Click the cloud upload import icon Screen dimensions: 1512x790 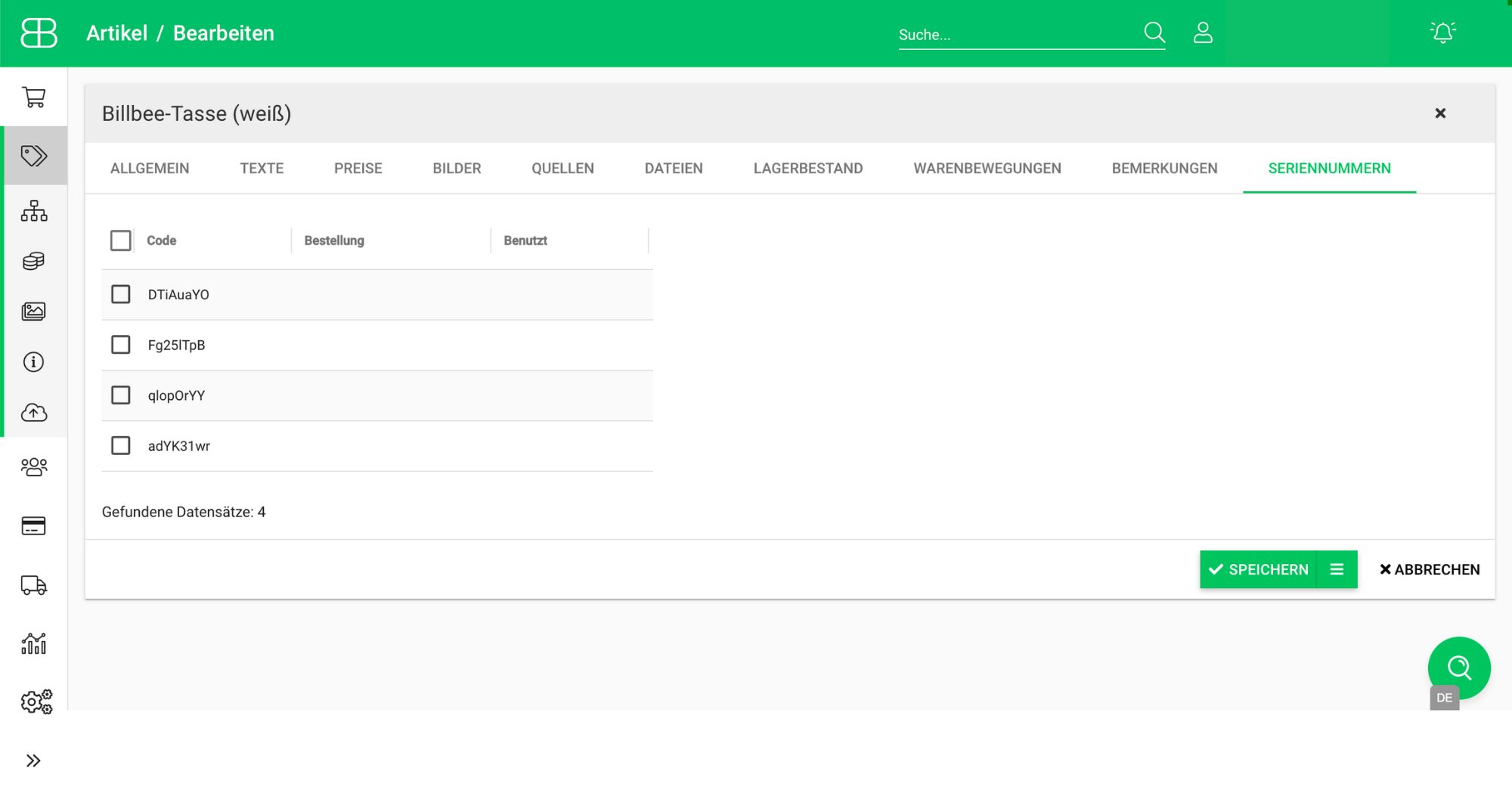[x=34, y=413]
